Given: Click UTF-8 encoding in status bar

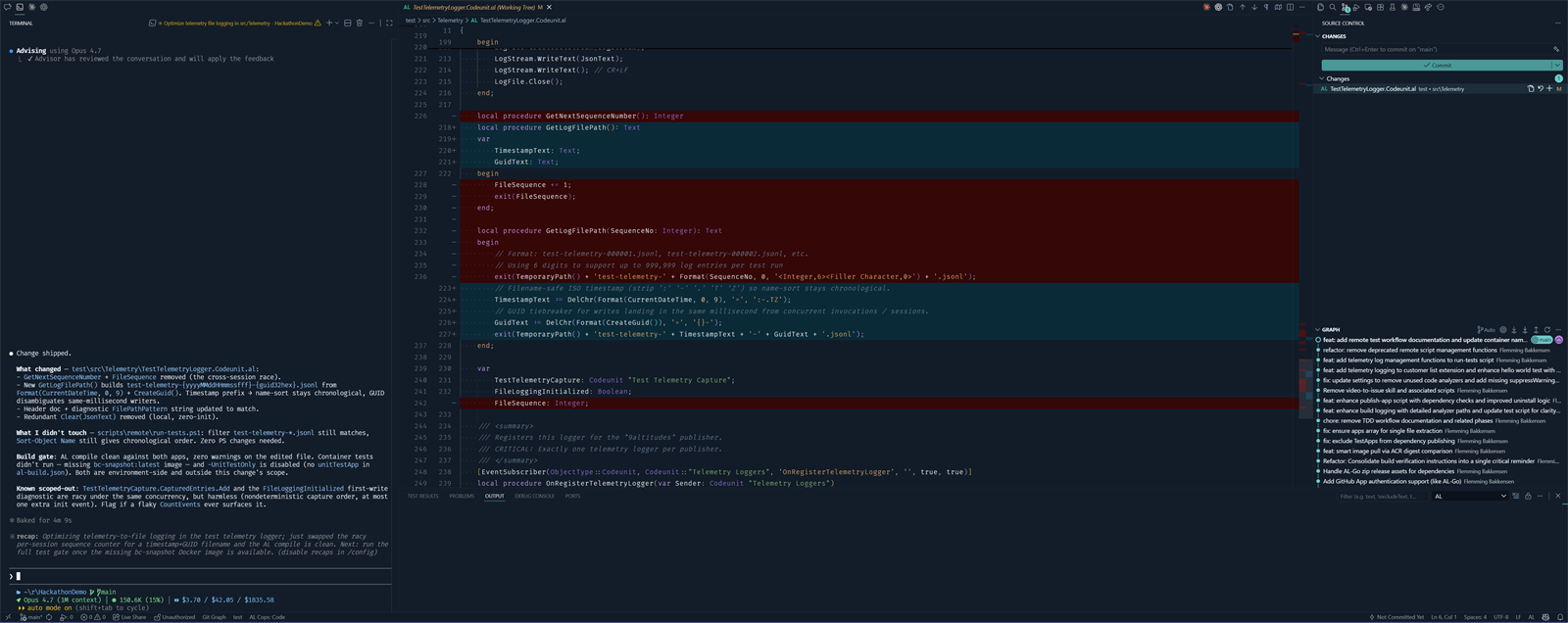Looking at the screenshot, I should (1500, 617).
